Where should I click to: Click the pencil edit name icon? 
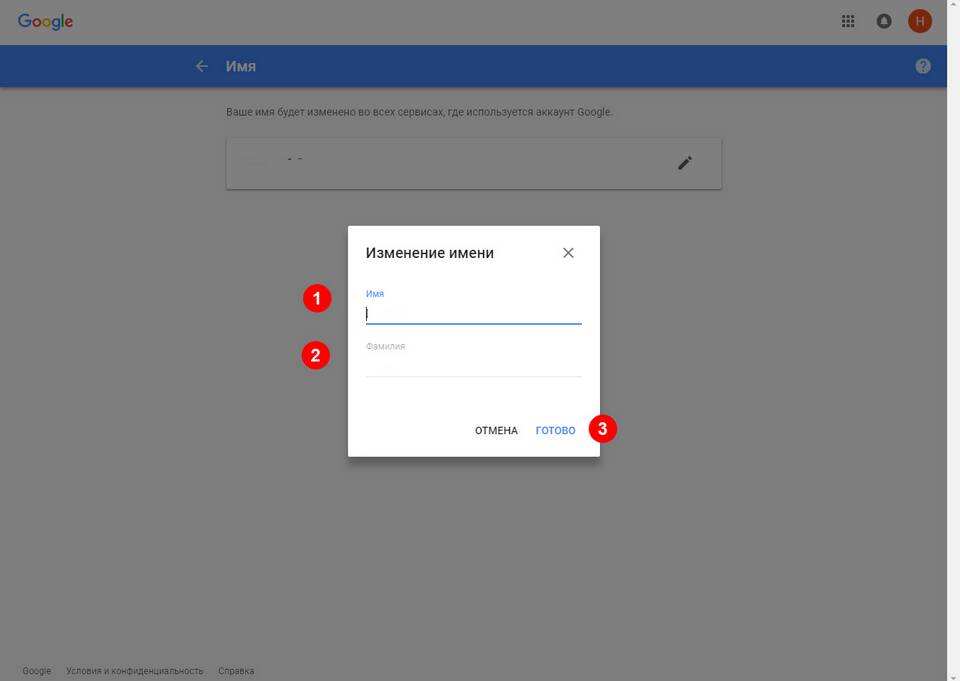pyautogui.click(x=684, y=163)
